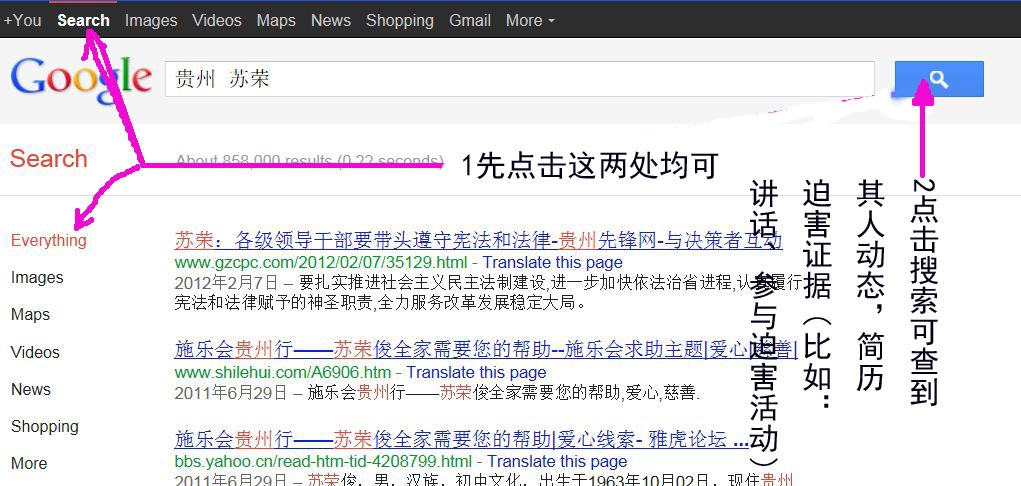This screenshot has width=1021, height=486.
Task: Open Gmail from the top bar
Action: [470, 20]
